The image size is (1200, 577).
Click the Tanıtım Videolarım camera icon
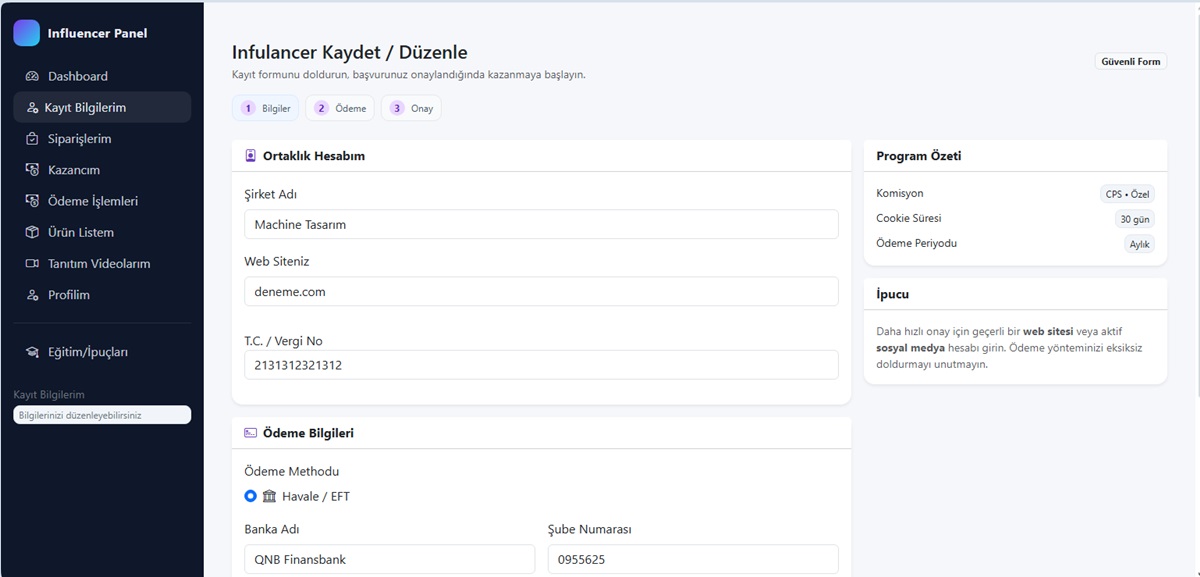tap(32, 264)
